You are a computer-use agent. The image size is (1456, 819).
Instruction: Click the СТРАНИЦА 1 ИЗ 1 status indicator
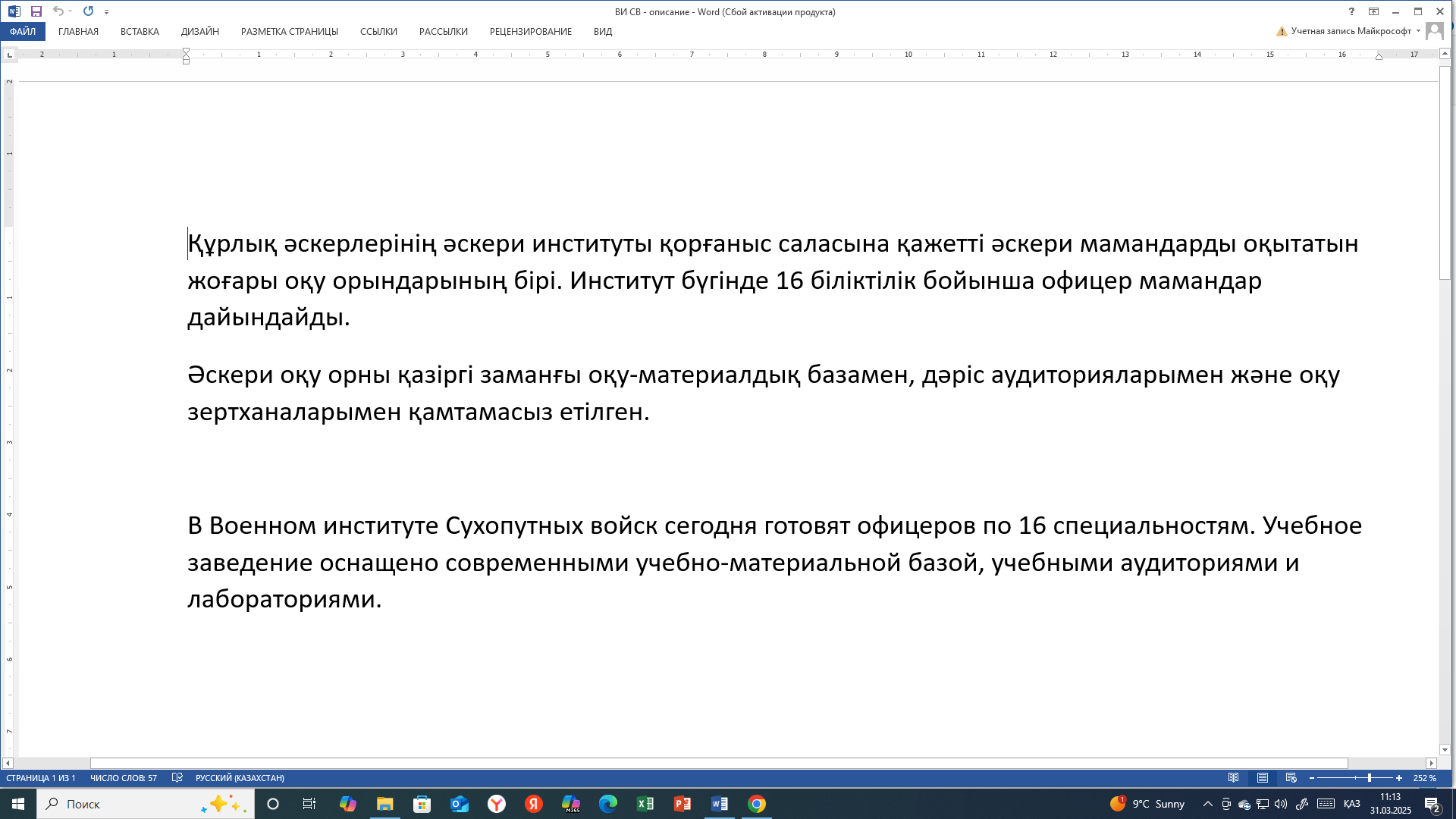point(41,778)
